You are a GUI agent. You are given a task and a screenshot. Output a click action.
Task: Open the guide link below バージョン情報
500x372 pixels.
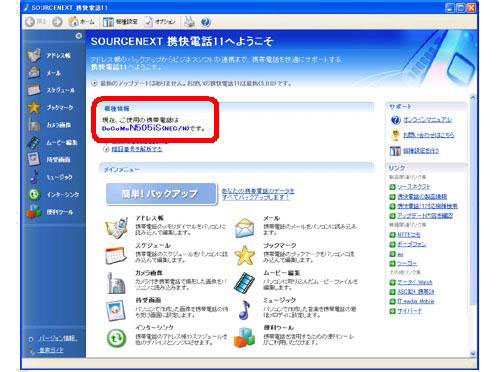click(x=51, y=350)
